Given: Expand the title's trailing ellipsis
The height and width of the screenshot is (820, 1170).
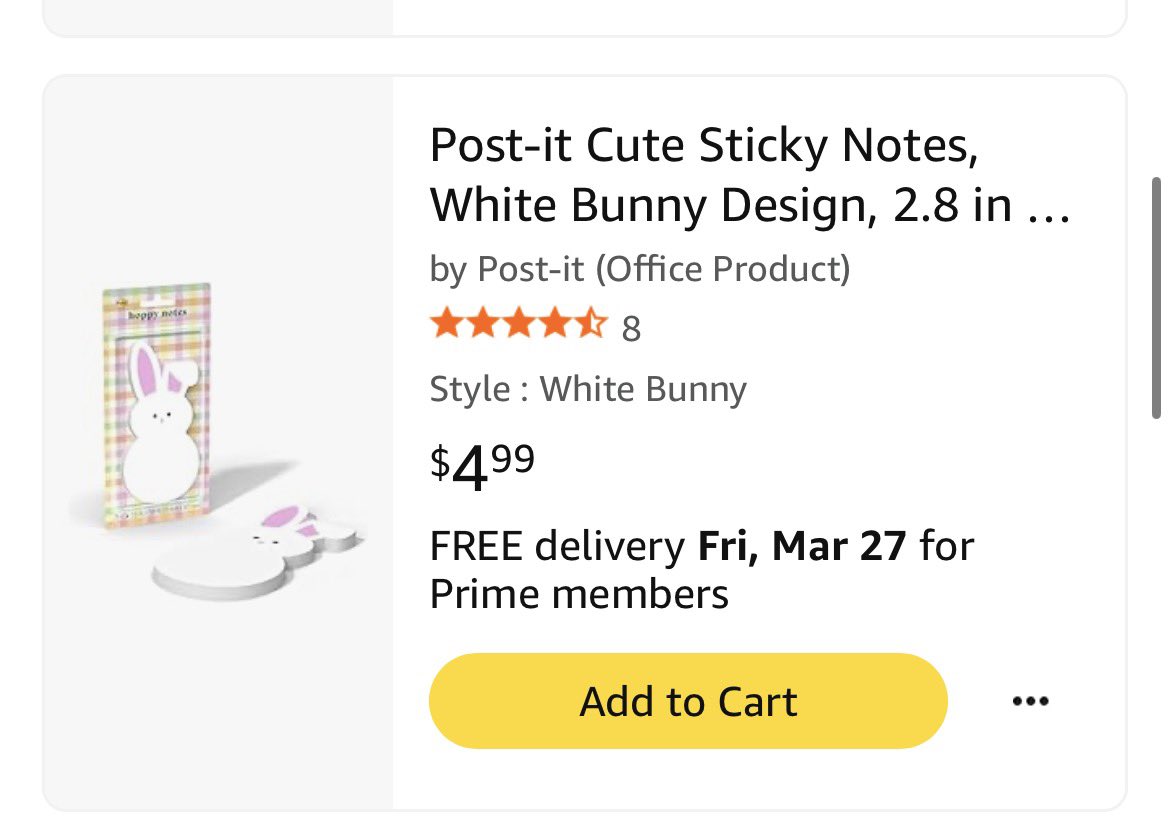Looking at the screenshot, I should (x=1049, y=207).
